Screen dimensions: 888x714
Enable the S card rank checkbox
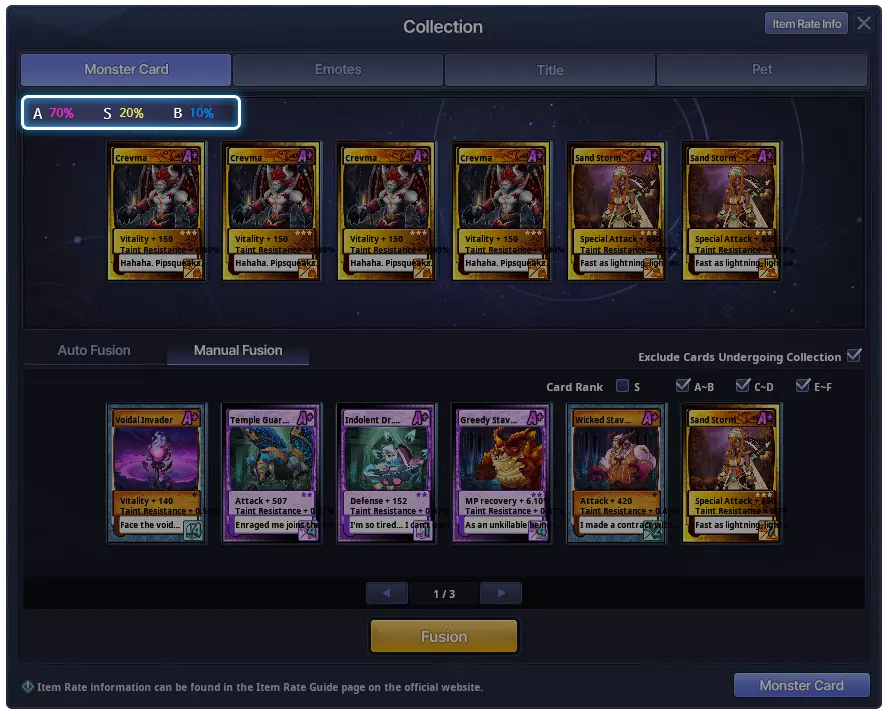(x=622, y=386)
